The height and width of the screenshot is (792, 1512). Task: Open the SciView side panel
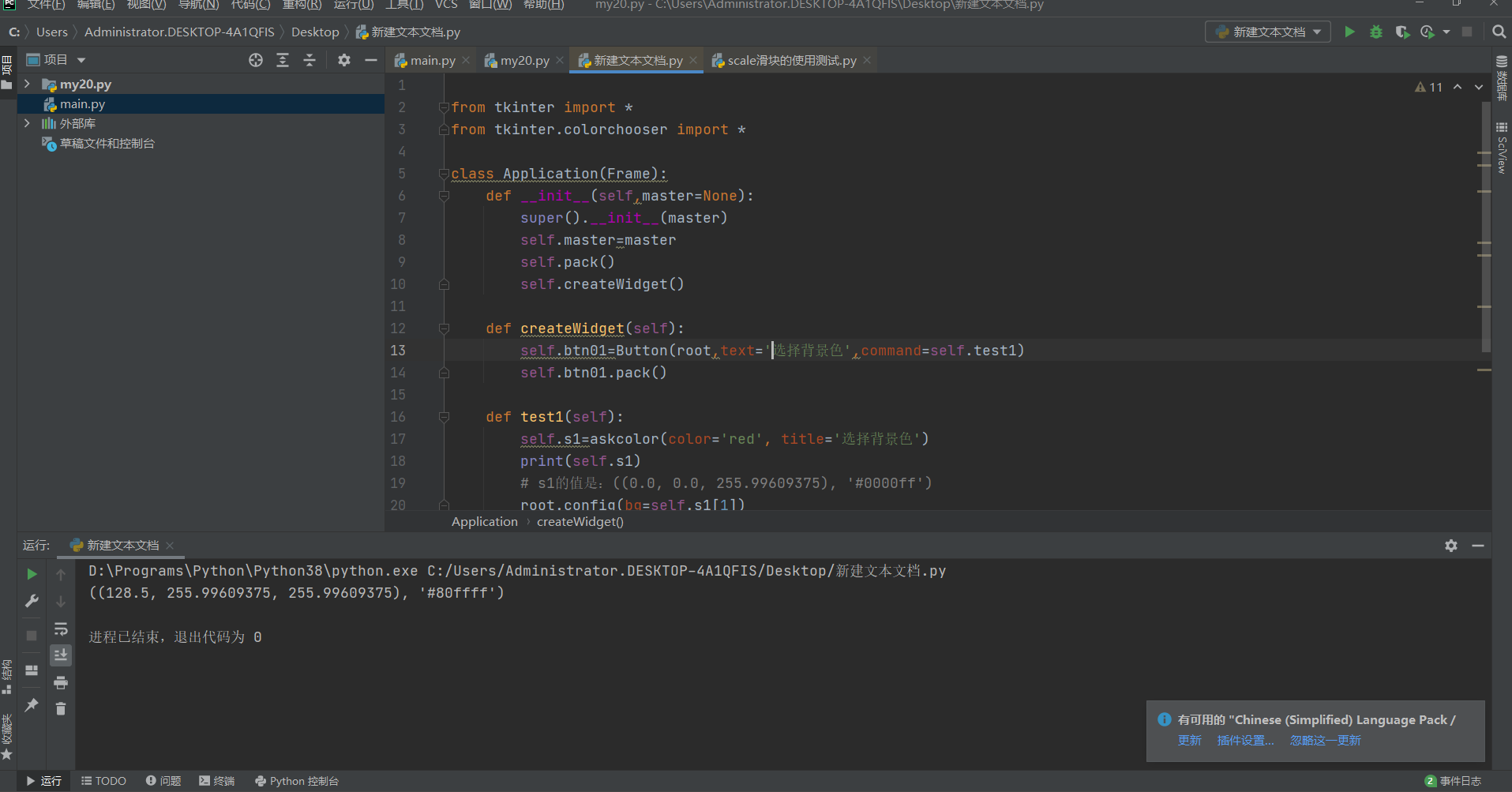[1502, 148]
